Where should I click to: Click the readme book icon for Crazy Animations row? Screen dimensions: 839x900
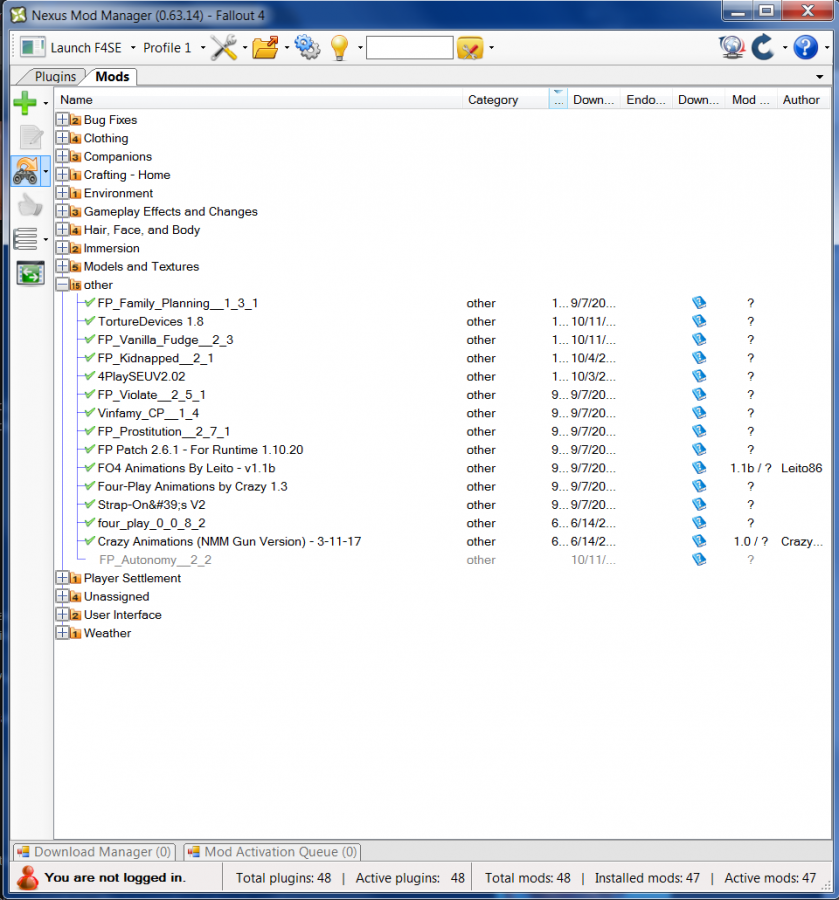pyautogui.click(x=698, y=541)
